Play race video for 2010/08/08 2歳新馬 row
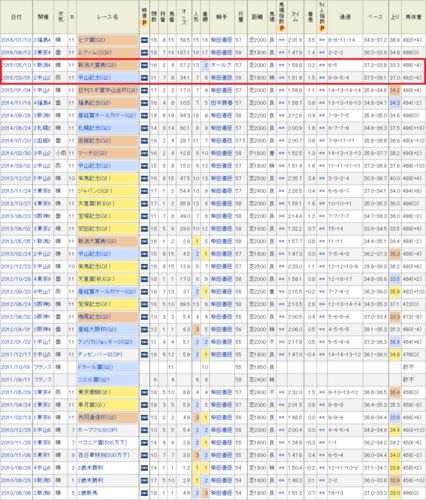 point(144,493)
